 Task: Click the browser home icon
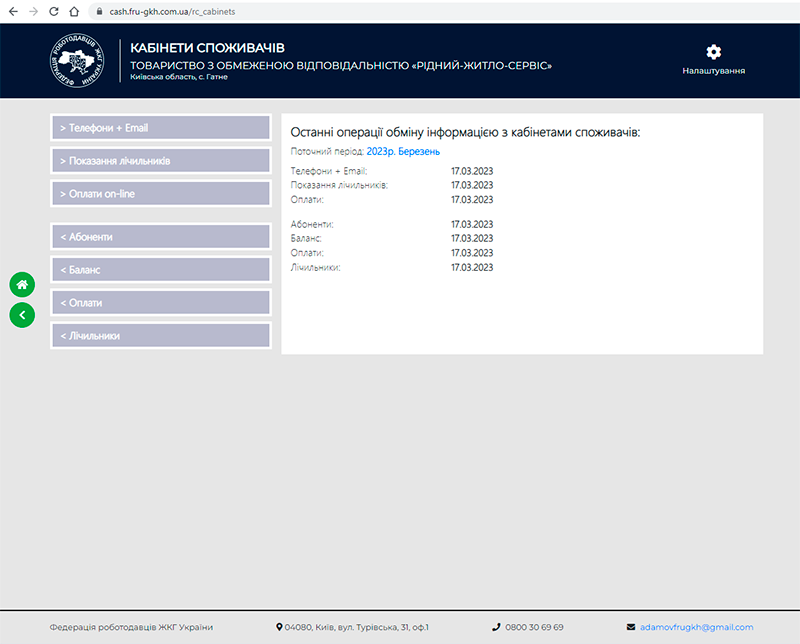74,11
